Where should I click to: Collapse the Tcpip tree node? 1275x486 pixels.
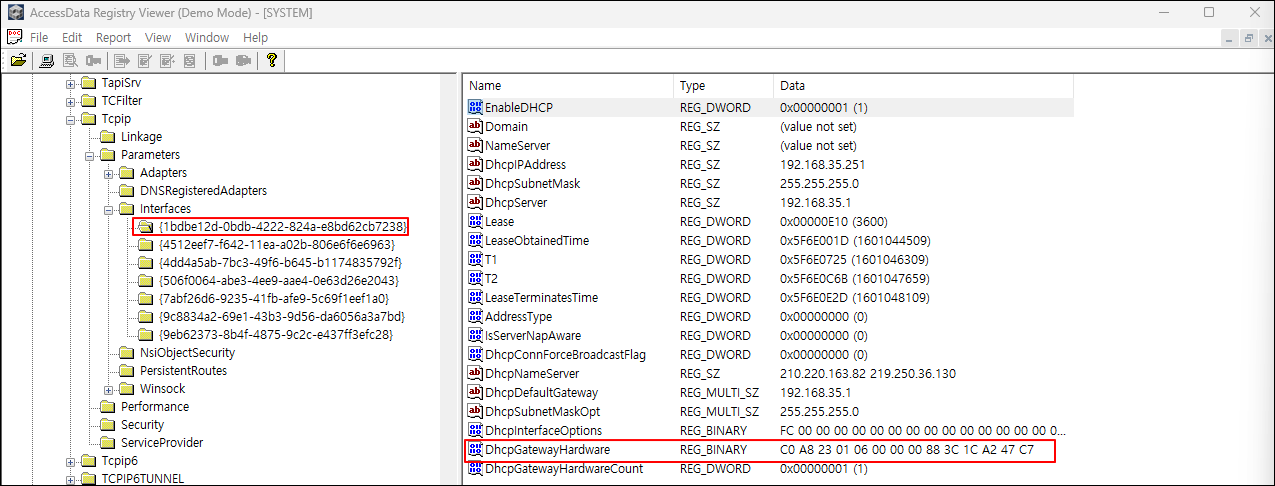[71, 119]
